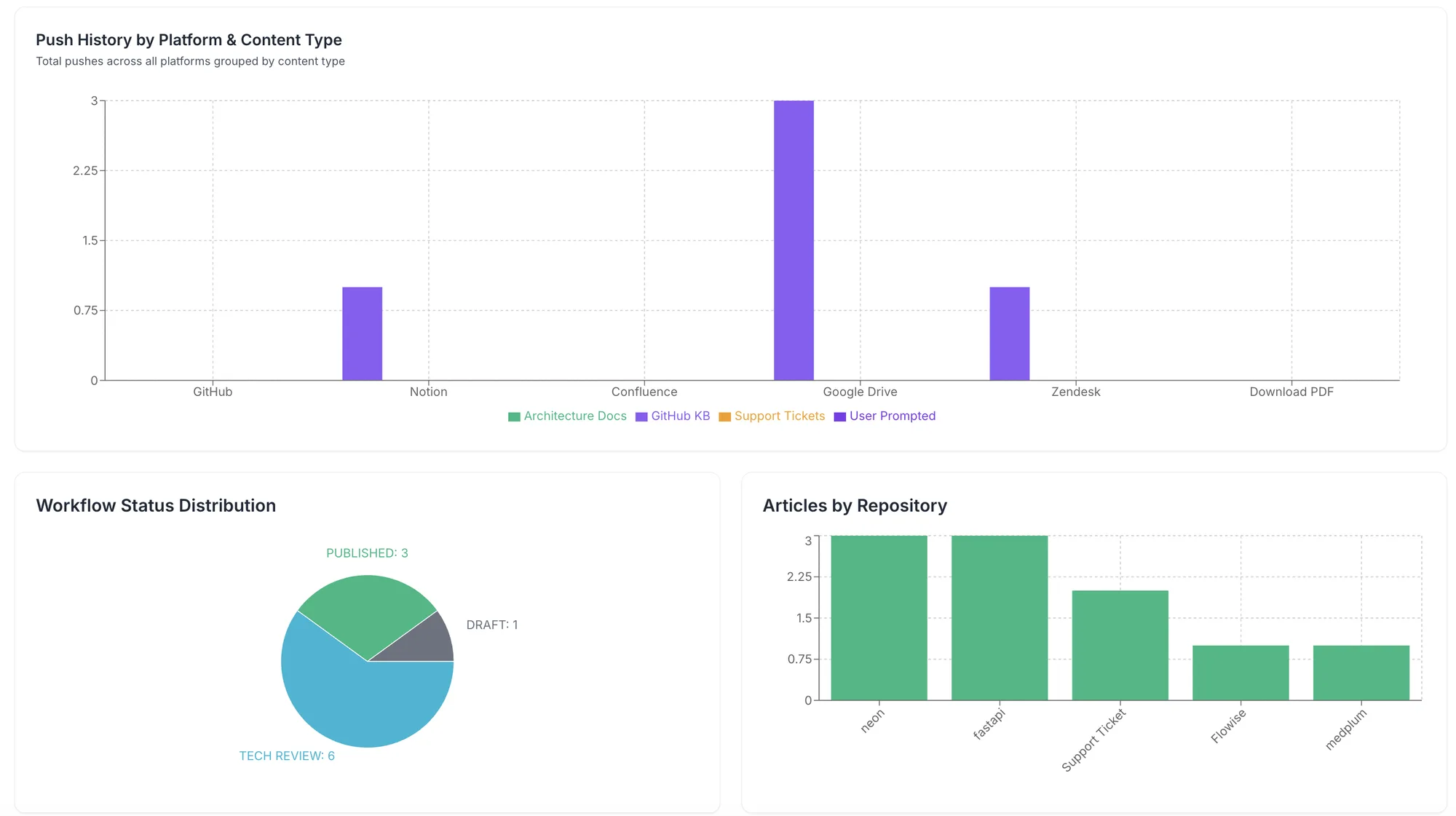Click the tall Google Drive purple bar
Image resolution: width=1456 pixels, height=816 pixels.
[794, 240]
